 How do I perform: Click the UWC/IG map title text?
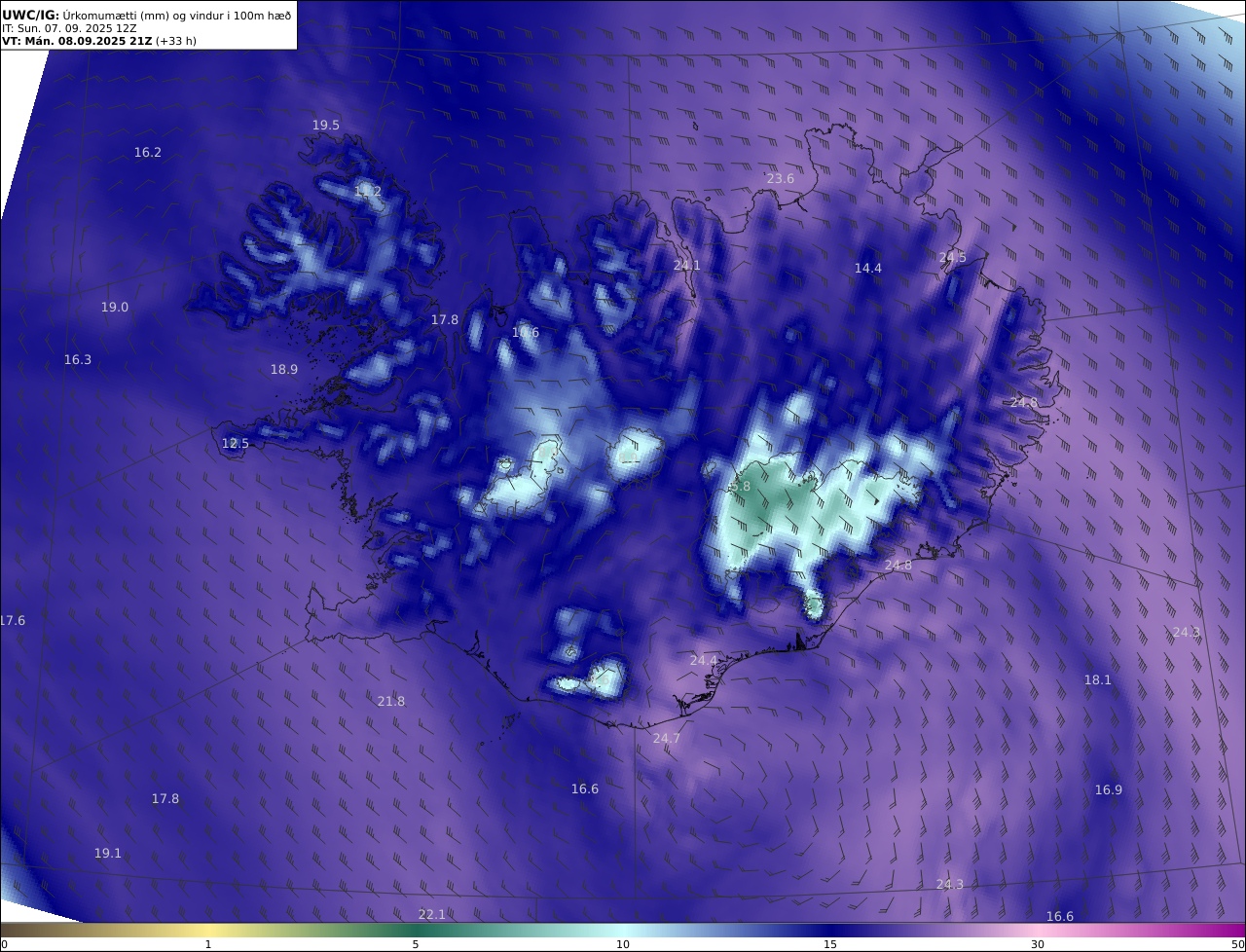tap(147, 15)
